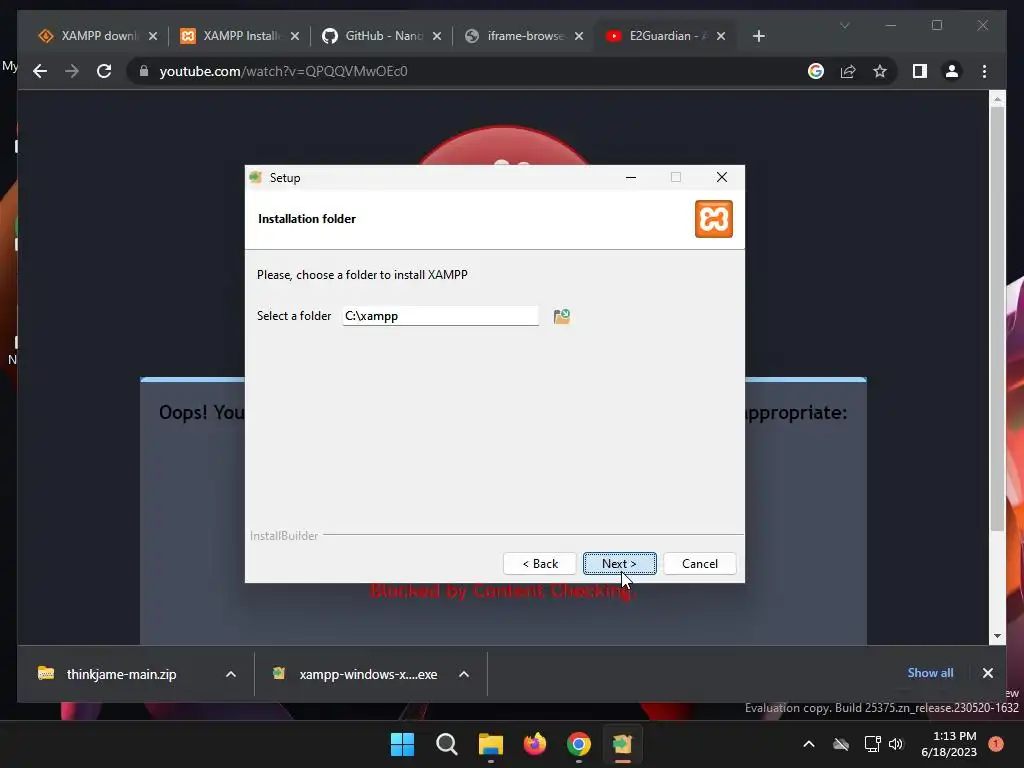Cancel the XAMPP installation

click(x=699, y=564)
